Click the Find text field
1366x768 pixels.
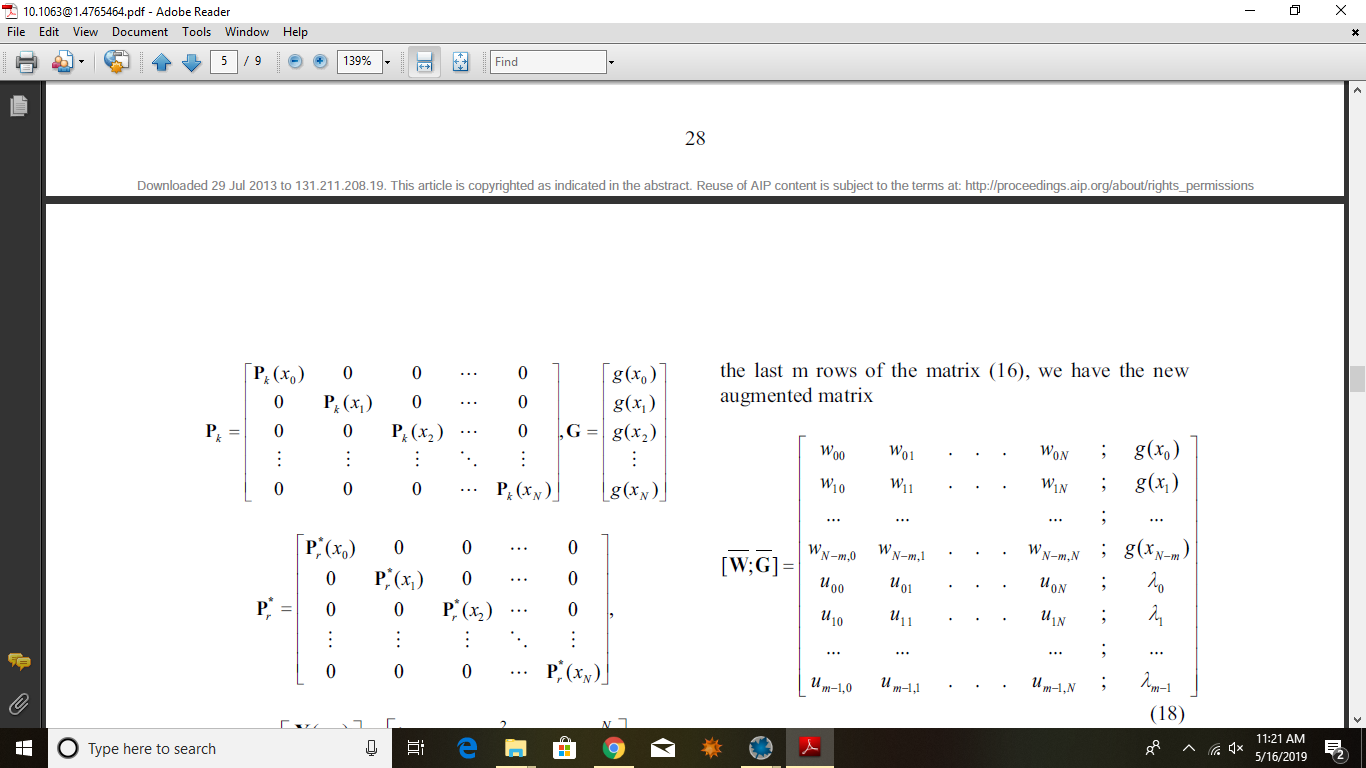pyautogui.click(x=548, y=62)
